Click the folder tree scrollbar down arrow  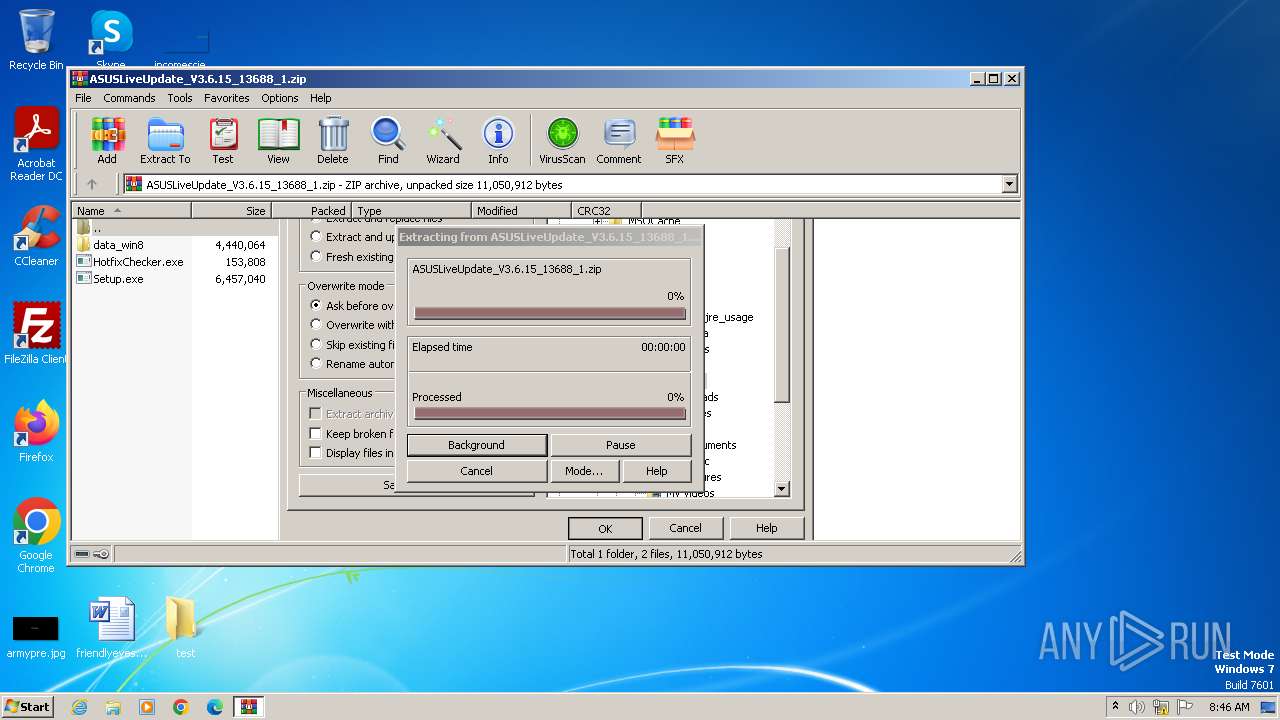782,489
